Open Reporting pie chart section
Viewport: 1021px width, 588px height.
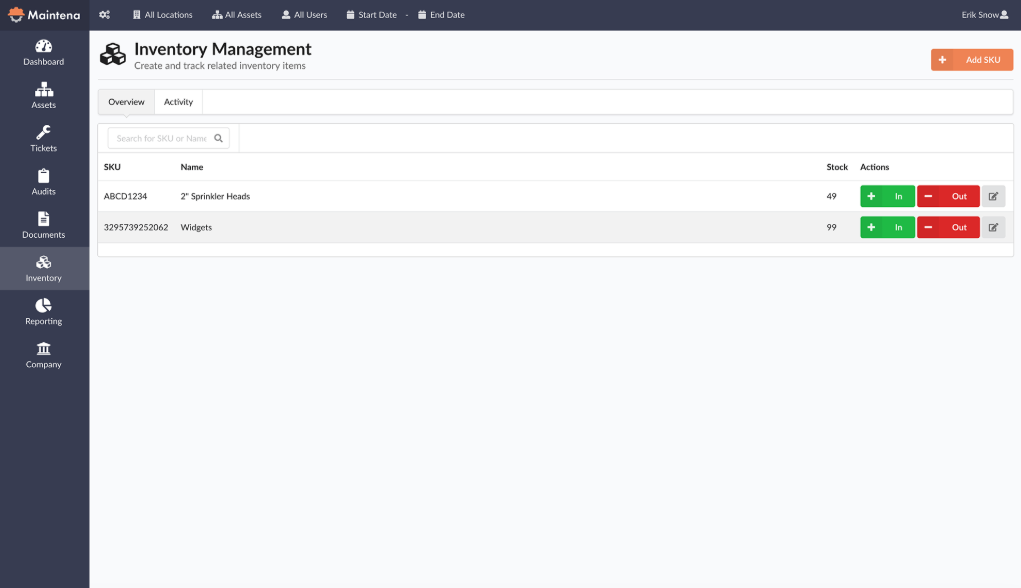pyautogui.click(x=44, y=312)
